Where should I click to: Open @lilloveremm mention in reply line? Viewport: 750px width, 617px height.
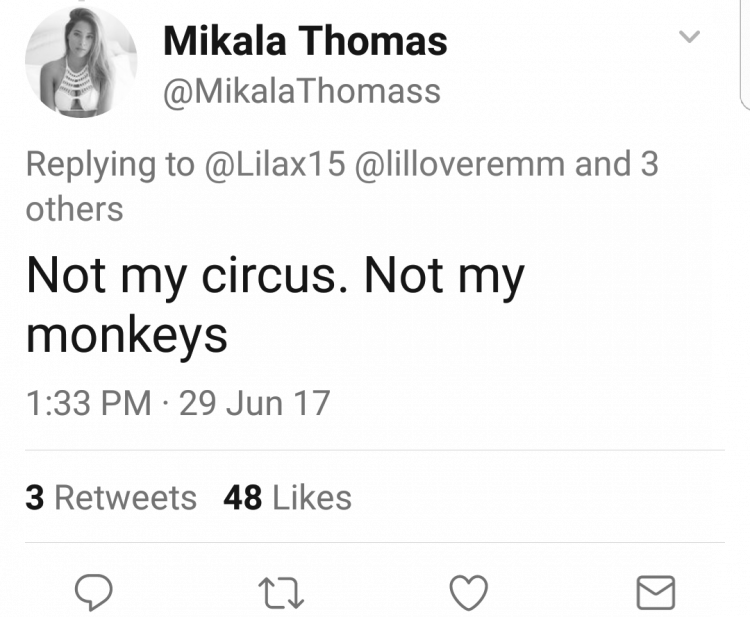[460, 164]
